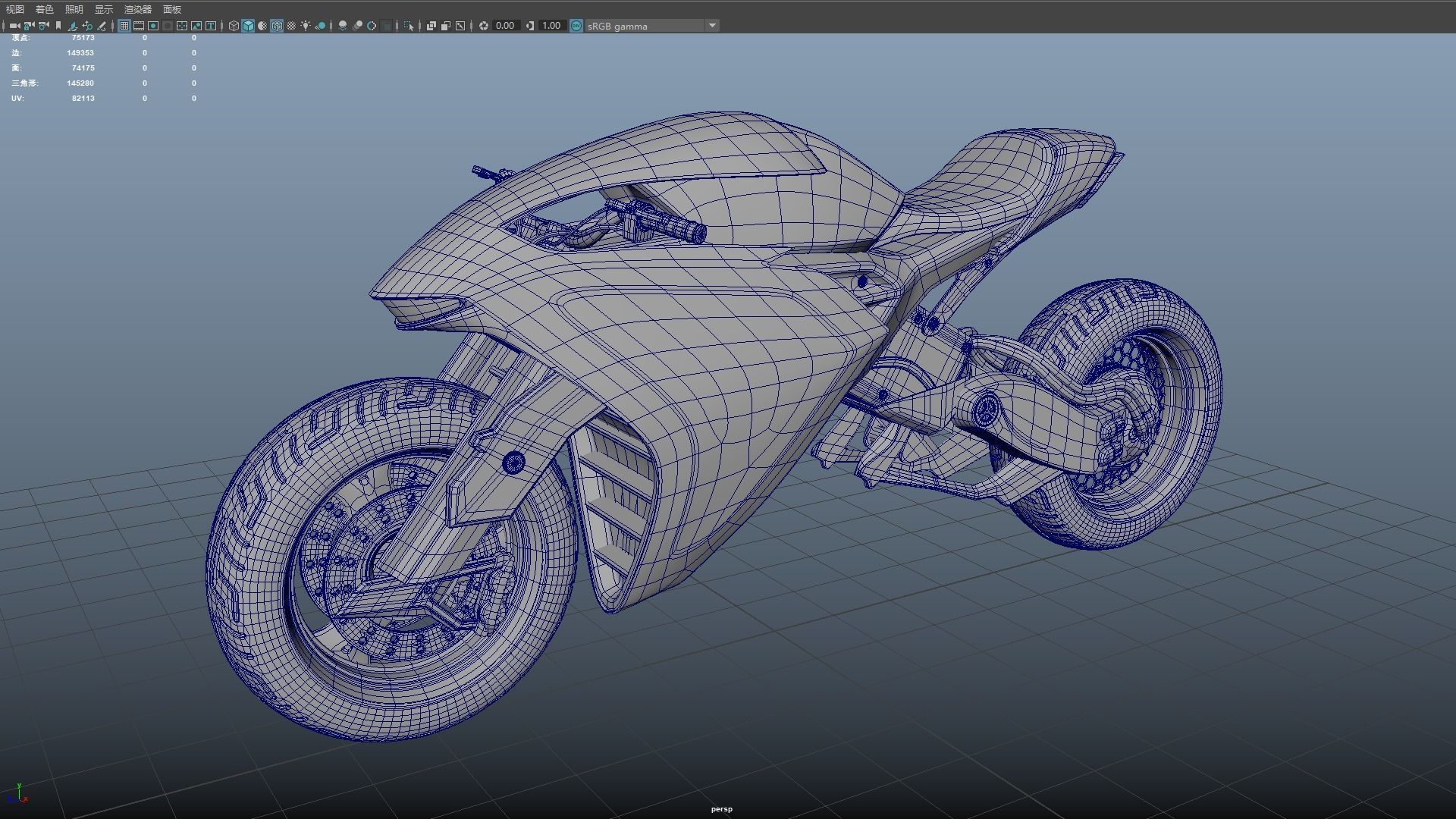Open the gate mask display option
Screen dimensions: 1456x819
point(167,25)
